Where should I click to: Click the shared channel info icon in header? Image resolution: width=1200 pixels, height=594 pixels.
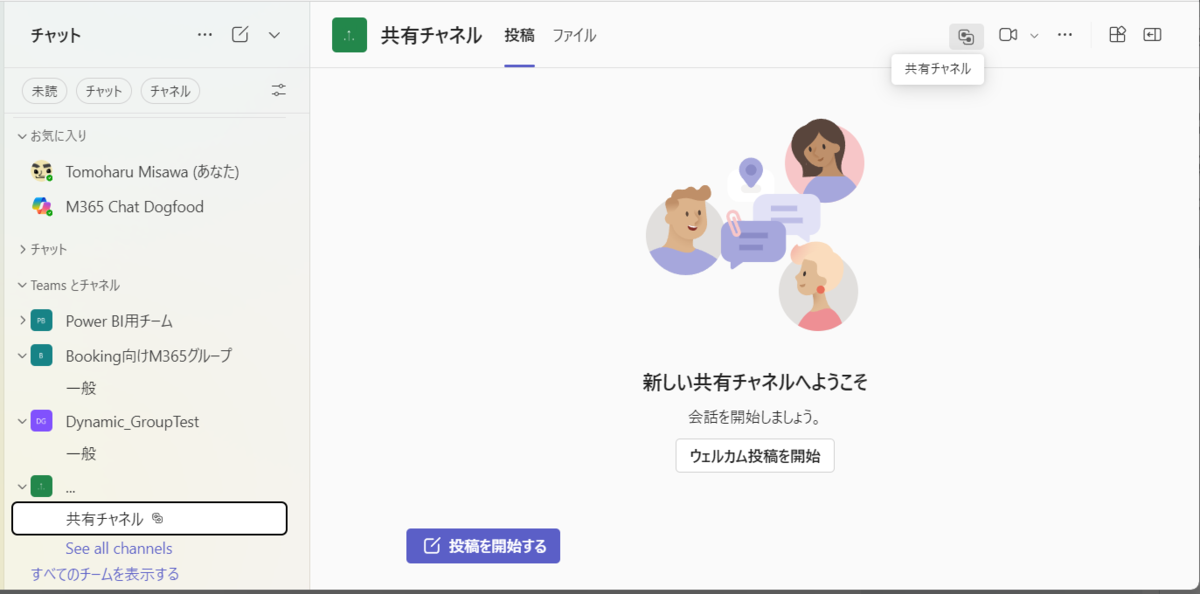966,36
